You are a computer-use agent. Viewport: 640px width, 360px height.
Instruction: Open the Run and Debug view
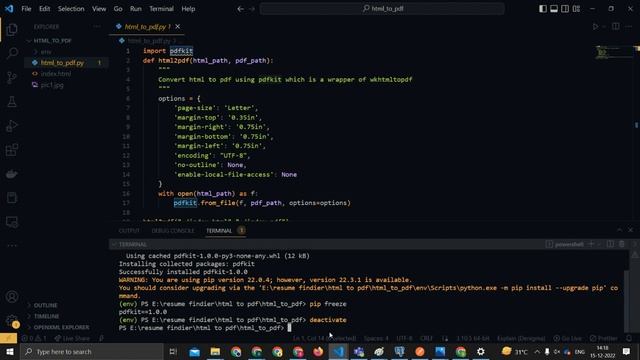point(12,126)
